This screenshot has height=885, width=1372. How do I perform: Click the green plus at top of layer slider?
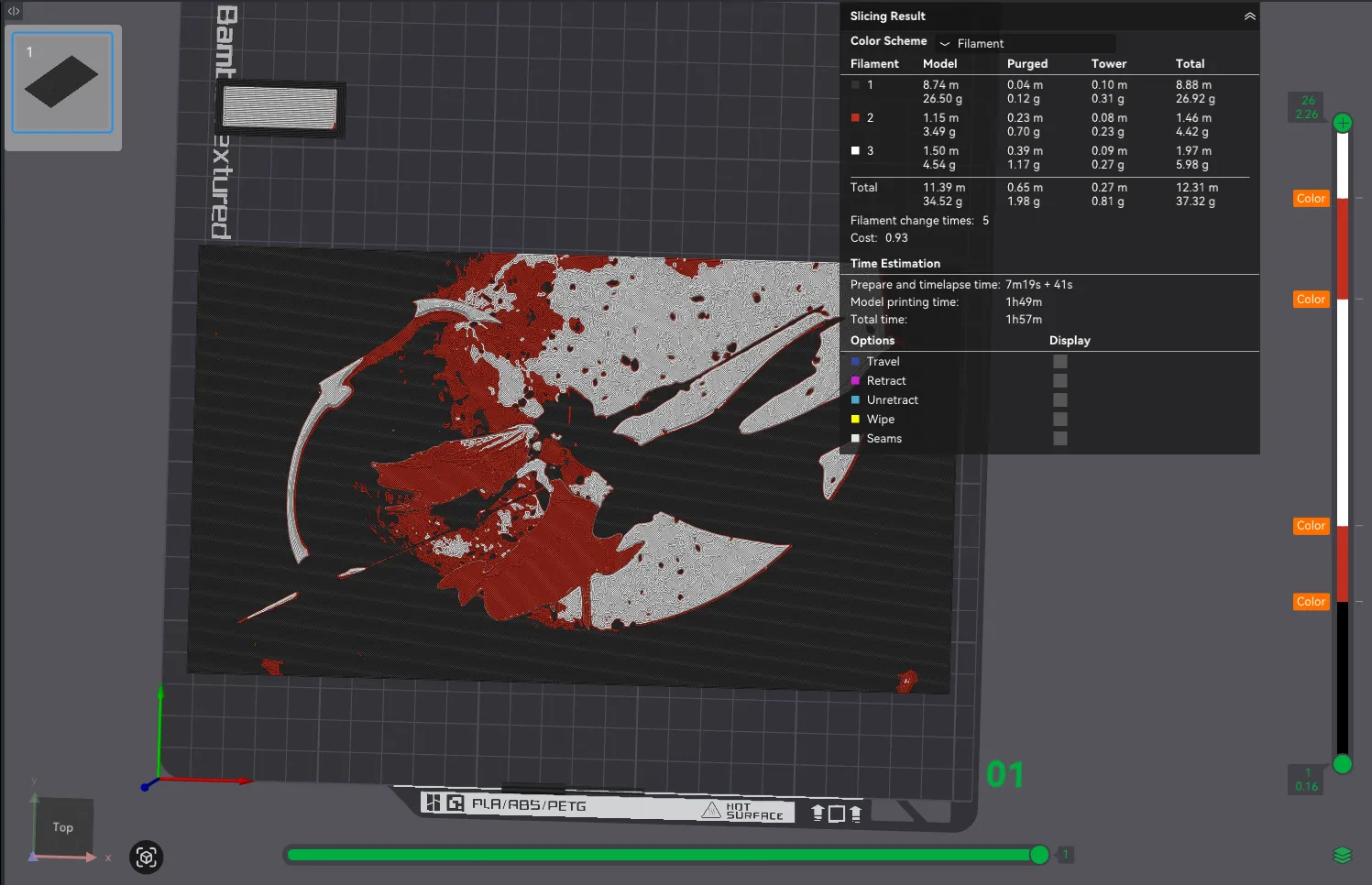[x=1343, y=123]
